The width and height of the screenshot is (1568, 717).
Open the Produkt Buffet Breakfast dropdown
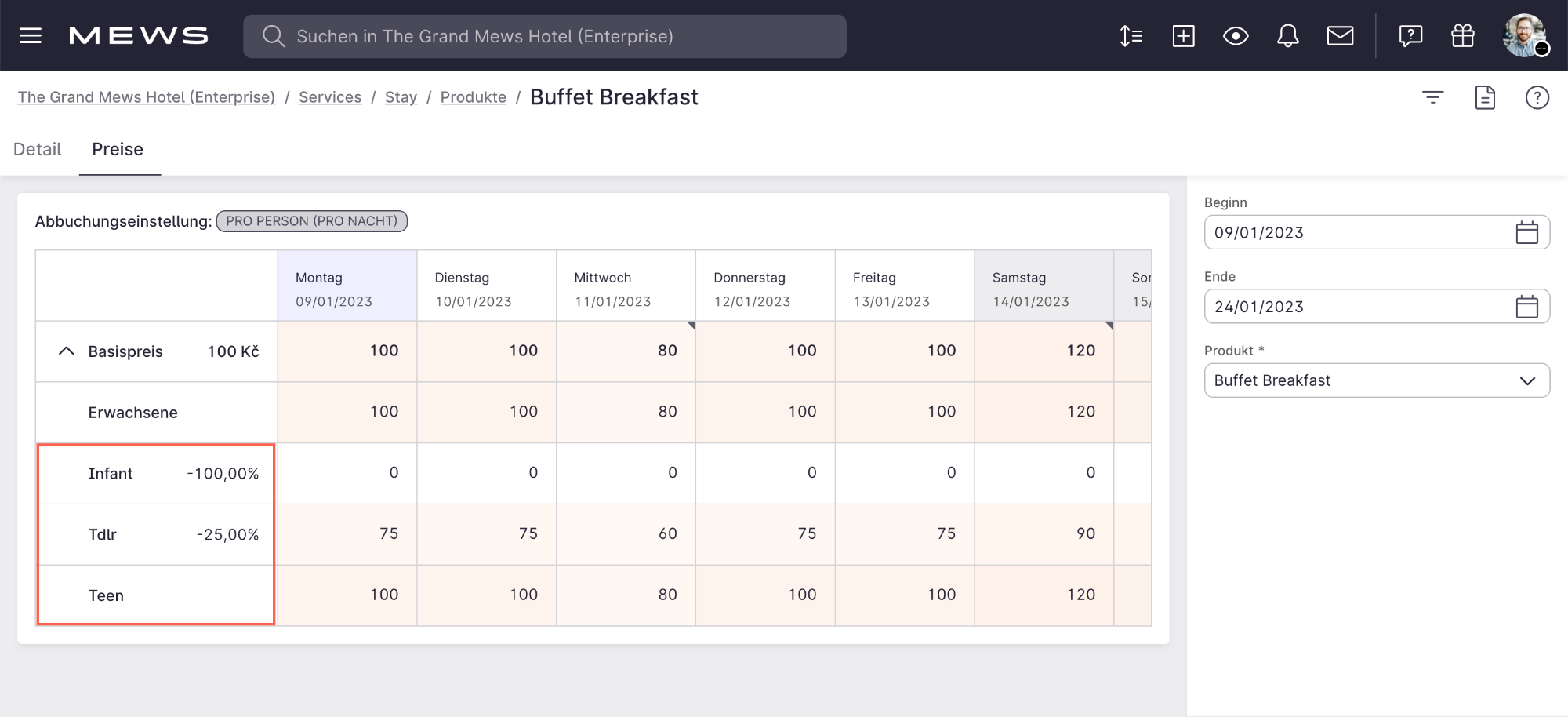1376,380
